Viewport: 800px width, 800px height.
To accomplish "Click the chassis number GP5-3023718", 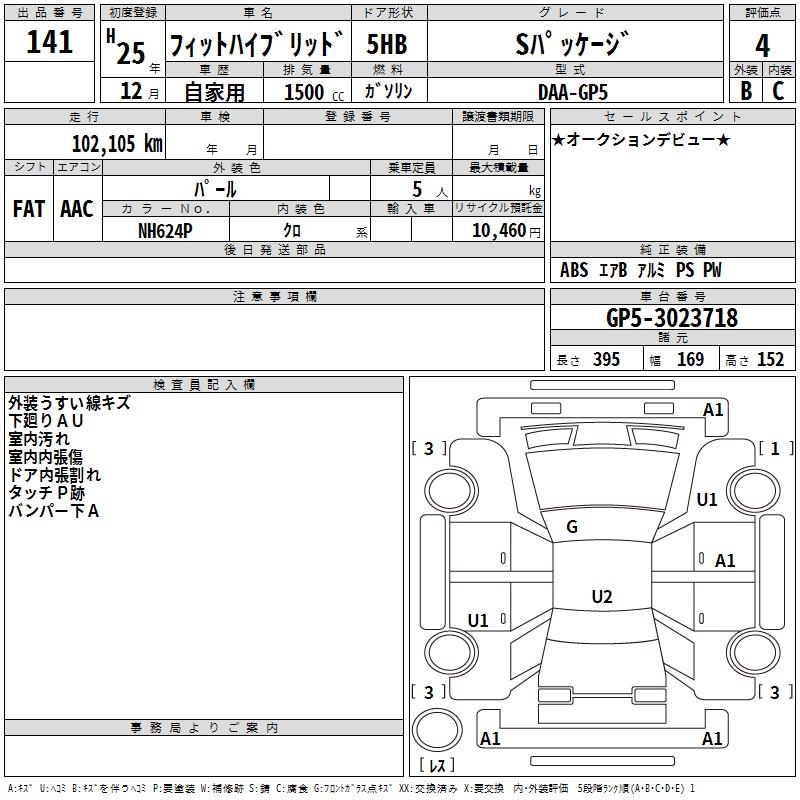I will 672,318.
